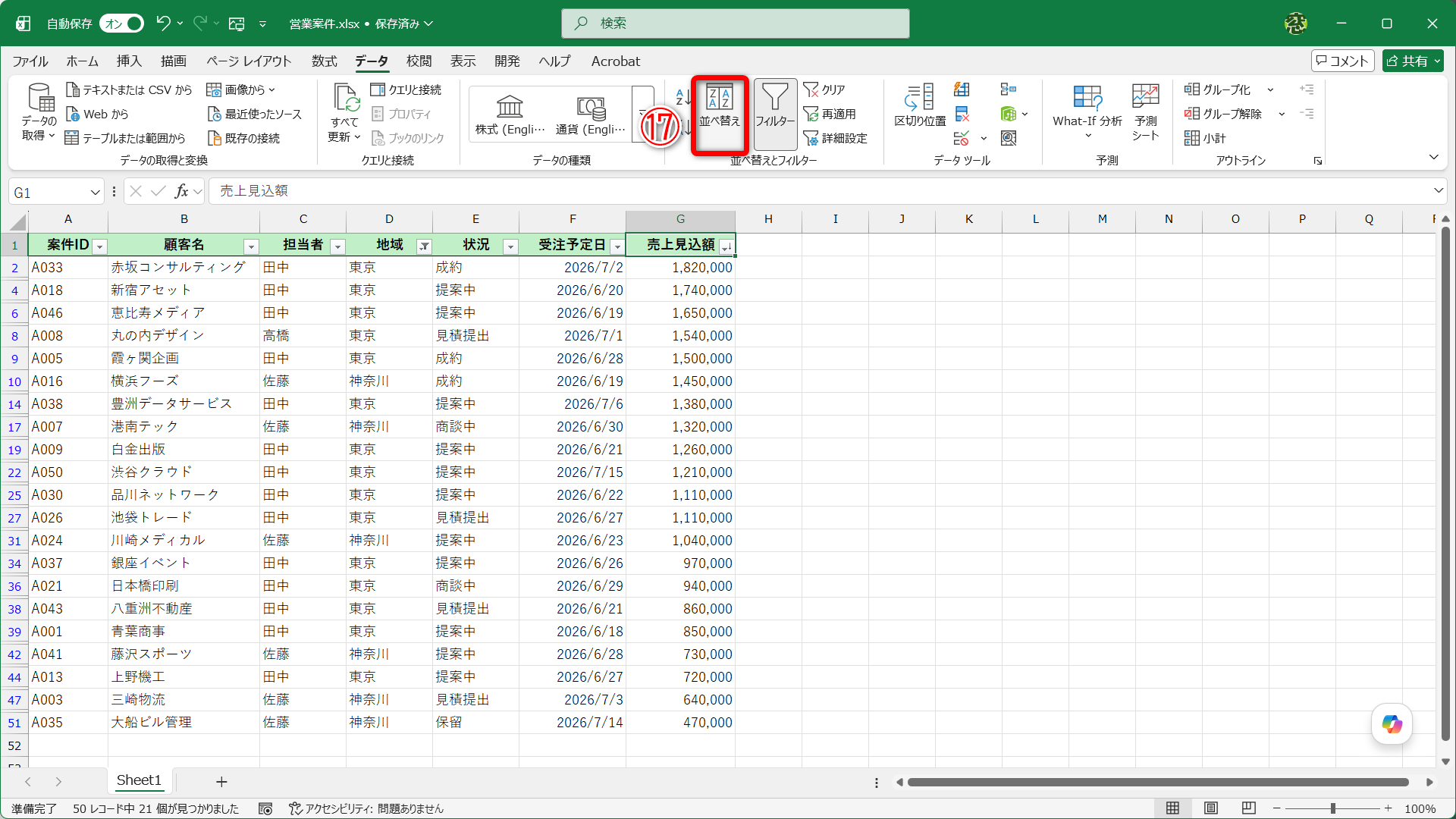The height and width of the screenshot is (819, 1456).
Task: Open 案件ID column filter dropdown
Action: 99,246
